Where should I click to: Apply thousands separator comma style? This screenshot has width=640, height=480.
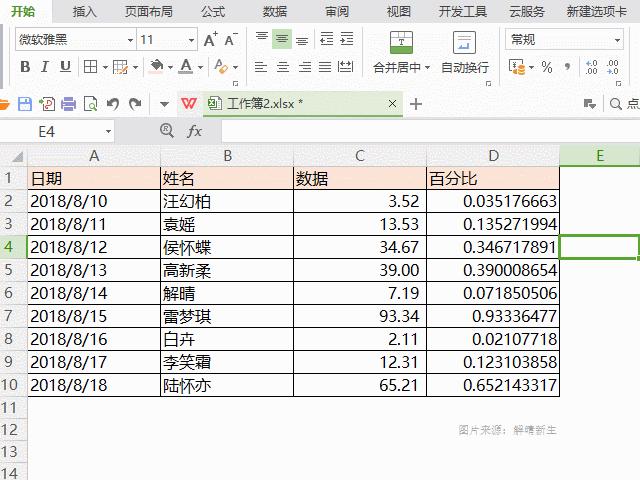[567, 67]
